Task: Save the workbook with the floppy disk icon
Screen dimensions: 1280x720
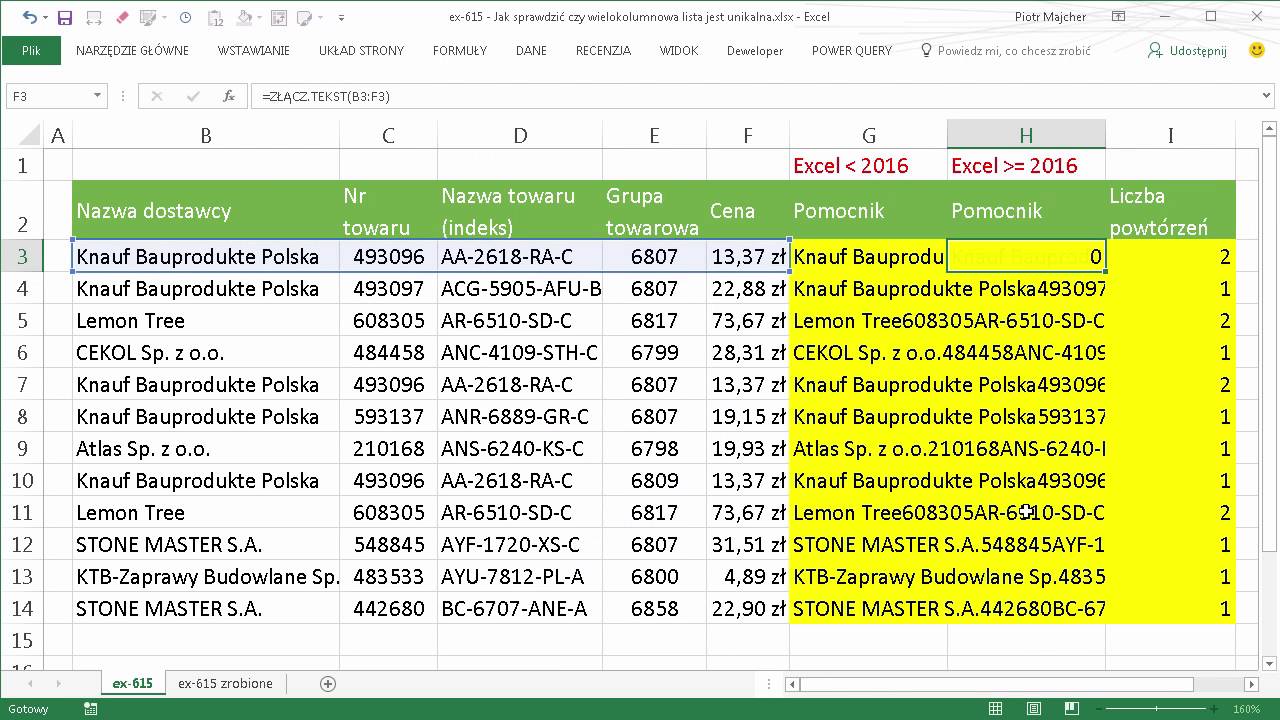Action: coord(65,17)
